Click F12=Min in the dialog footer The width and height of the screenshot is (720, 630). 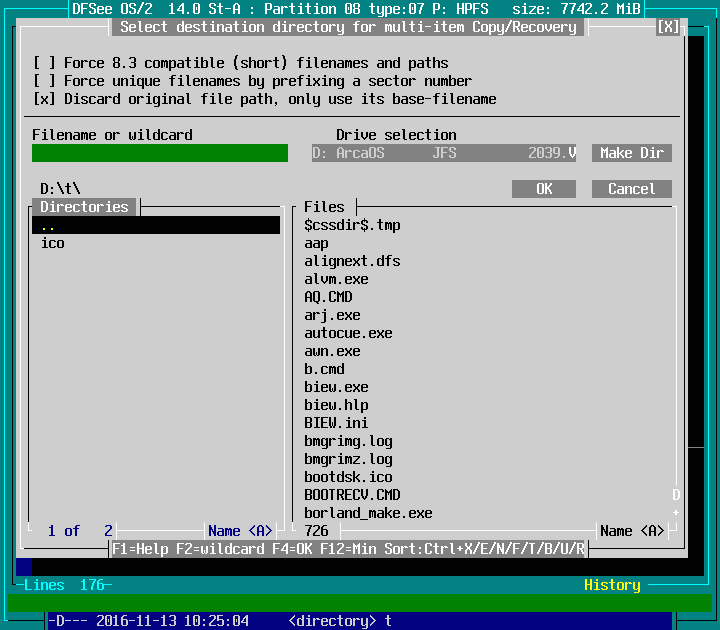point(351,549)
